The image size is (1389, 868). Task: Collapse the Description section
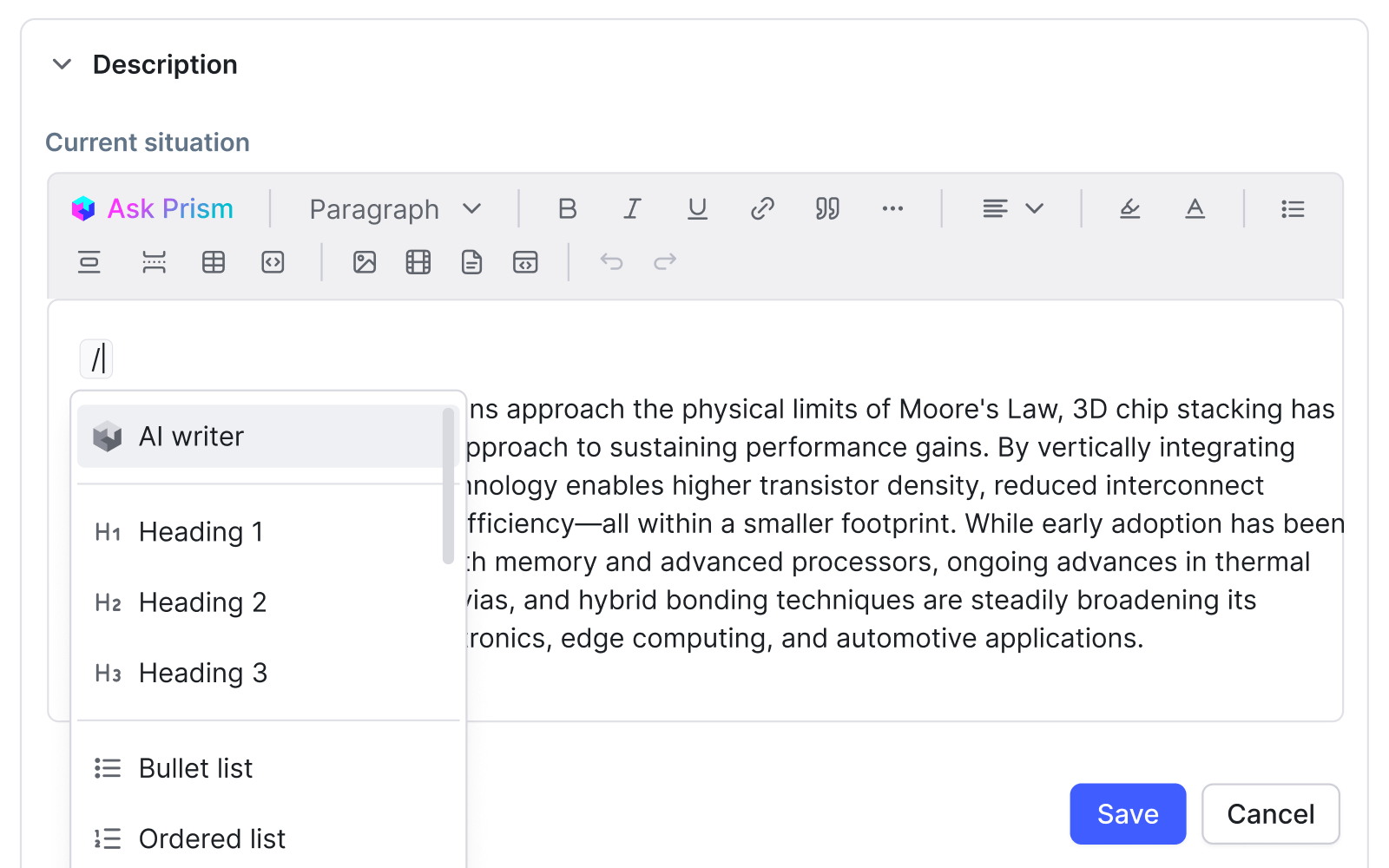click(x=62, y=64)
